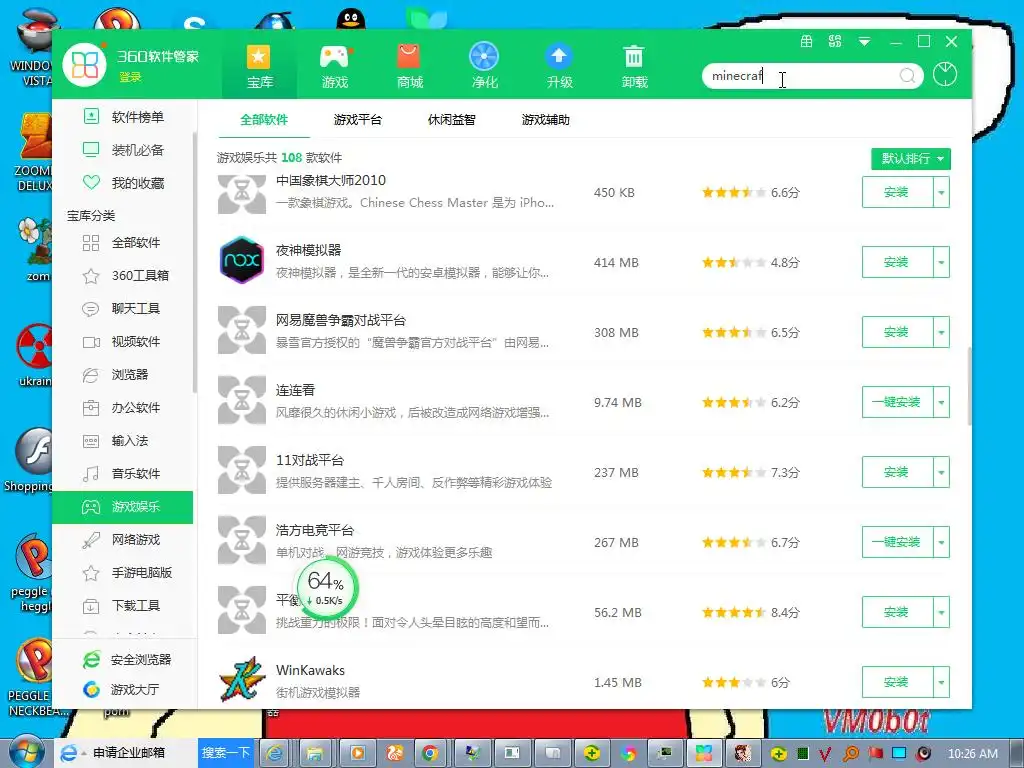Viewport: 1024px width, 768px height.
Task: Switch to the 休闲益智 tab
Action: point(451,120)
